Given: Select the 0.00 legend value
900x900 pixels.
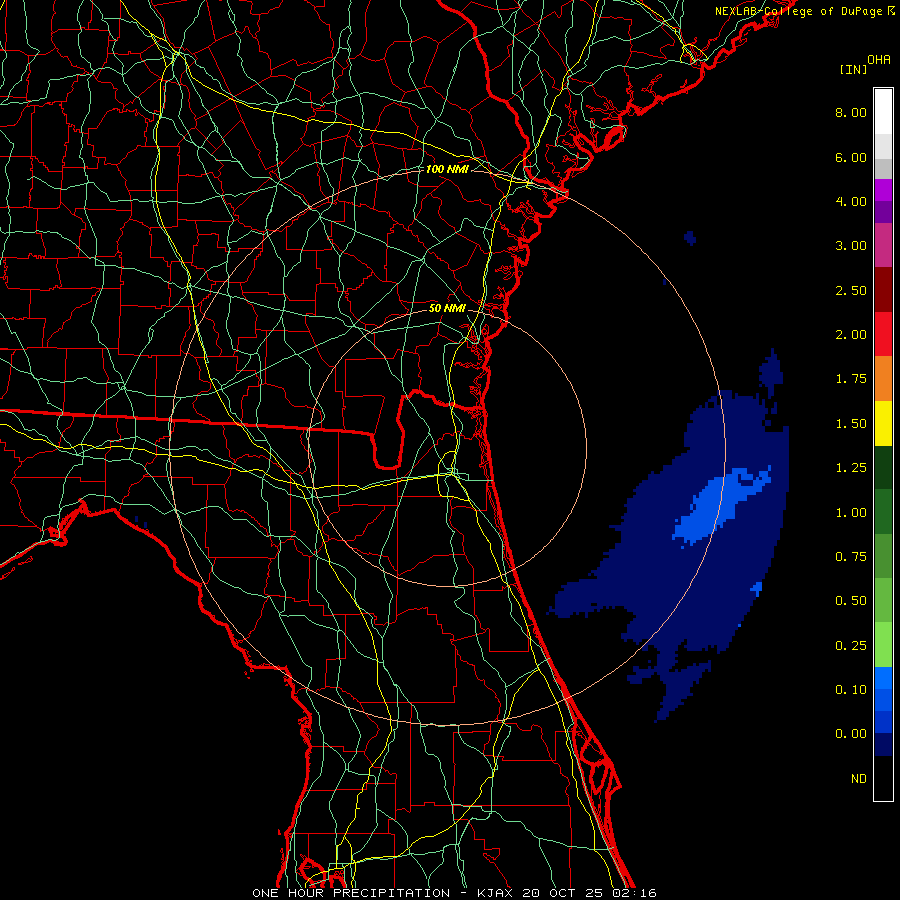Looking at the screenshot, I should (851, 734).
